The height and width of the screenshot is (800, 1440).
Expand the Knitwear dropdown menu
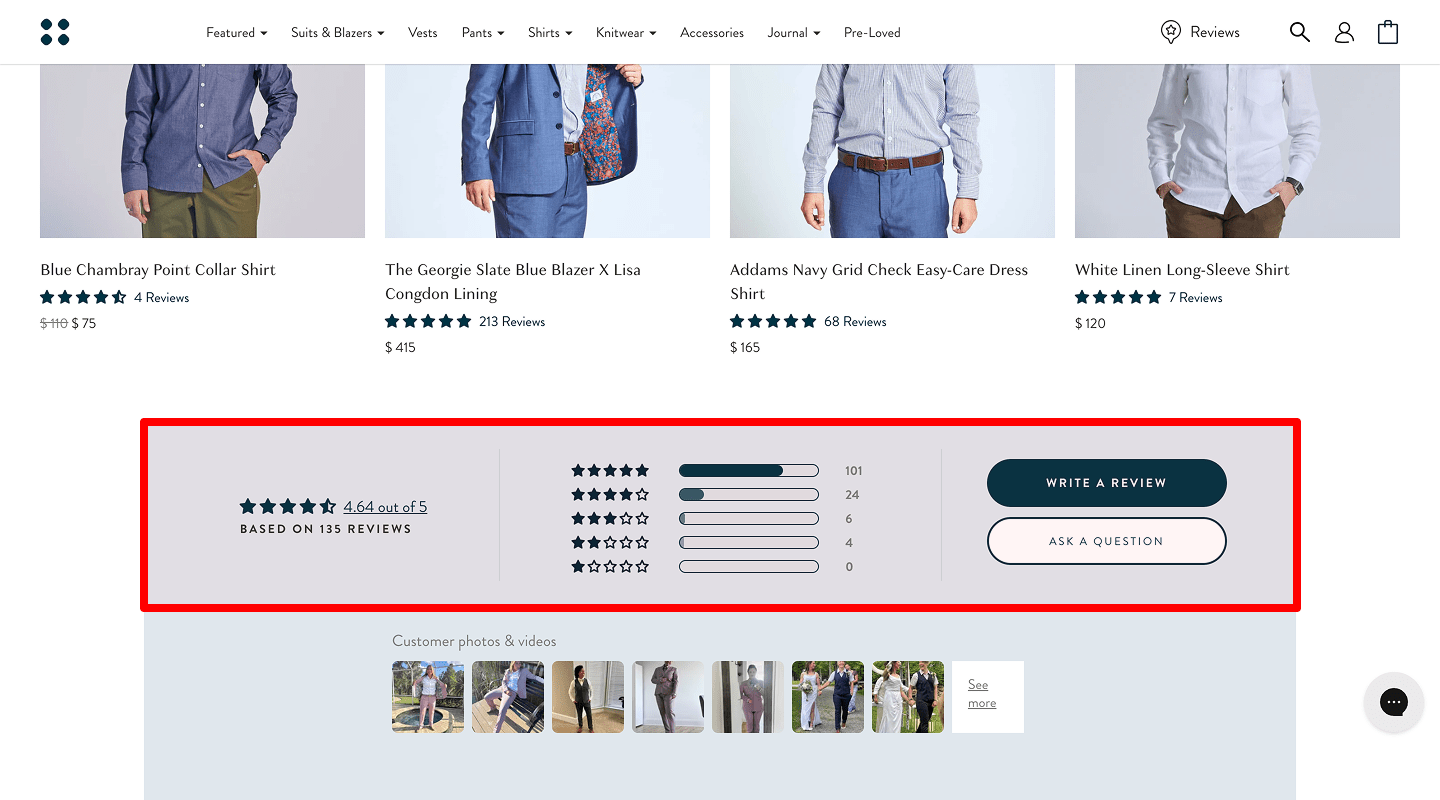[625, 33]
